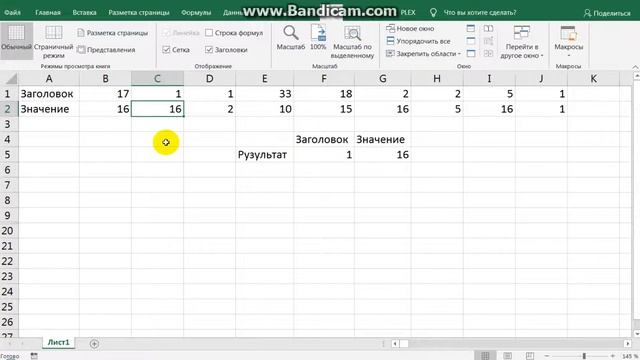Click View Side by Side icon
The height and width of the screenshot is (360, 640).
[488, 28]
